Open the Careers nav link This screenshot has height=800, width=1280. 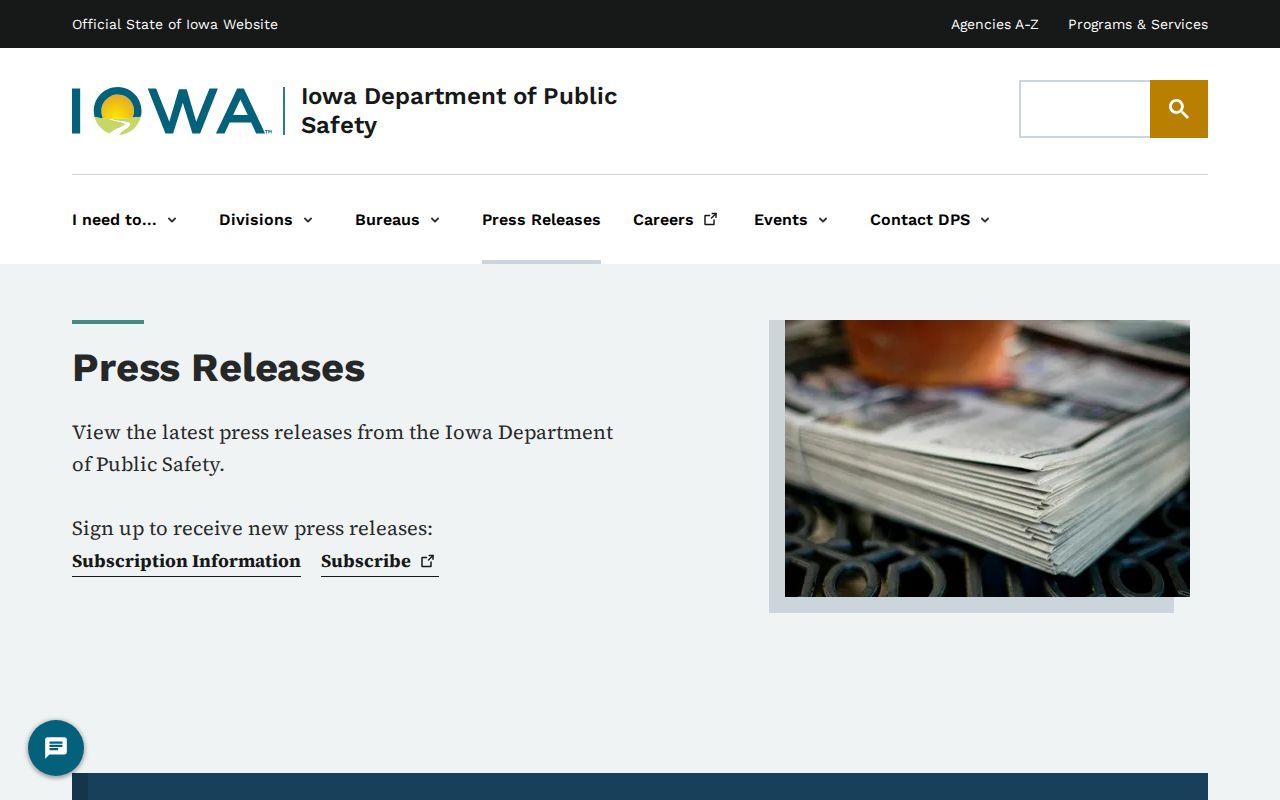coord(675,220)
